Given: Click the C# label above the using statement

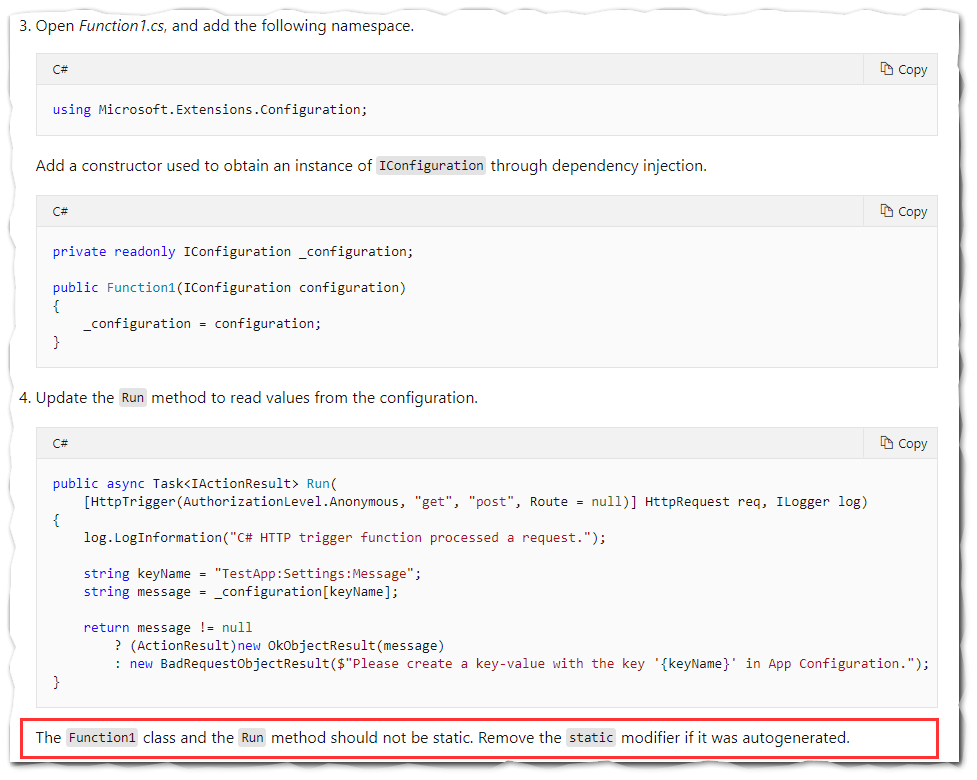Looking at the screenshot, I should point(60,69).
